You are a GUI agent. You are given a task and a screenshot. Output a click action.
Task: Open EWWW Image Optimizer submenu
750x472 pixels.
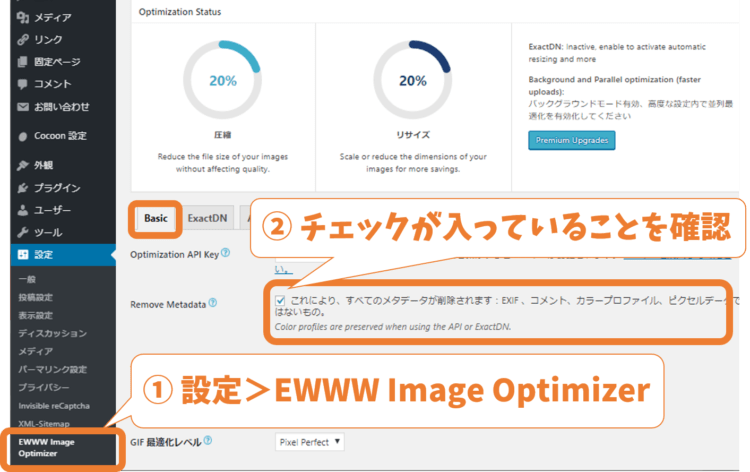coord(46,448)
